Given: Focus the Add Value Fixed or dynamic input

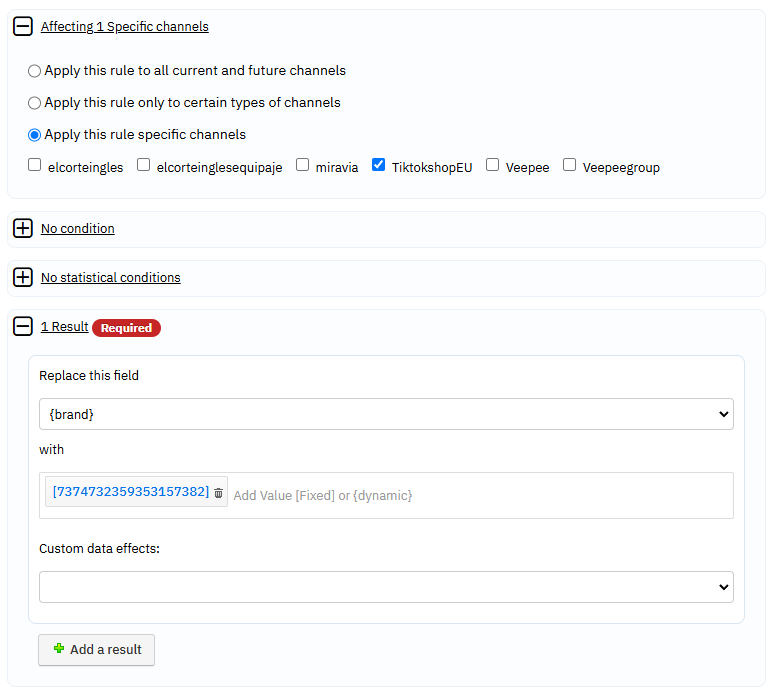Looking at the screenshot, I should (x=481, y=496).
